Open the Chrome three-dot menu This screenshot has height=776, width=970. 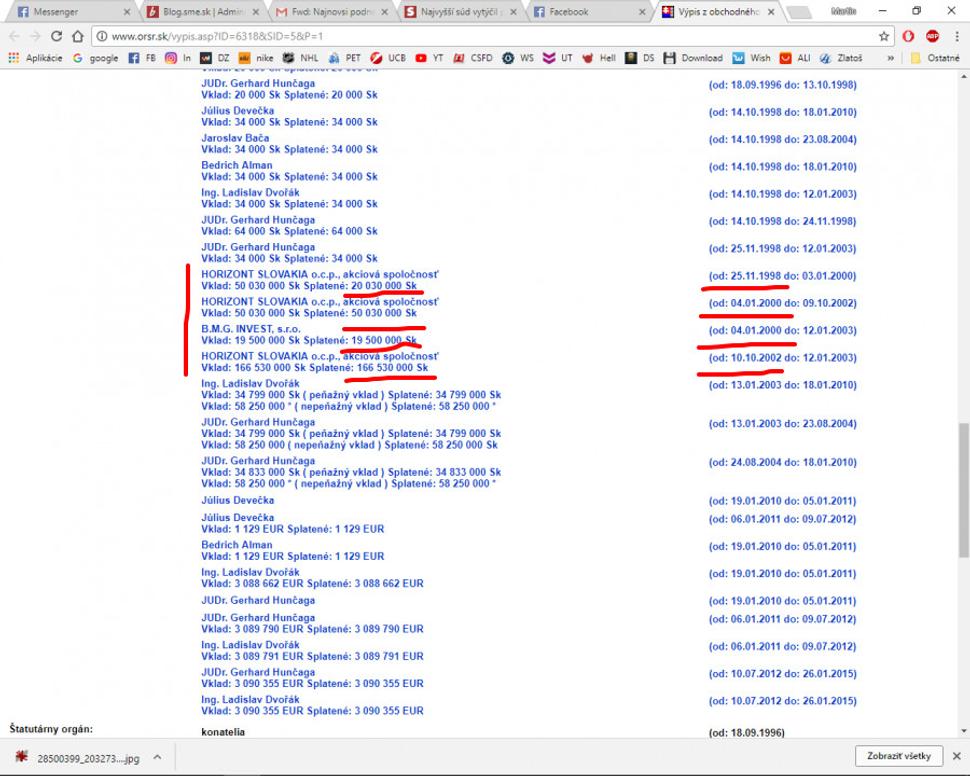(956, 37)
